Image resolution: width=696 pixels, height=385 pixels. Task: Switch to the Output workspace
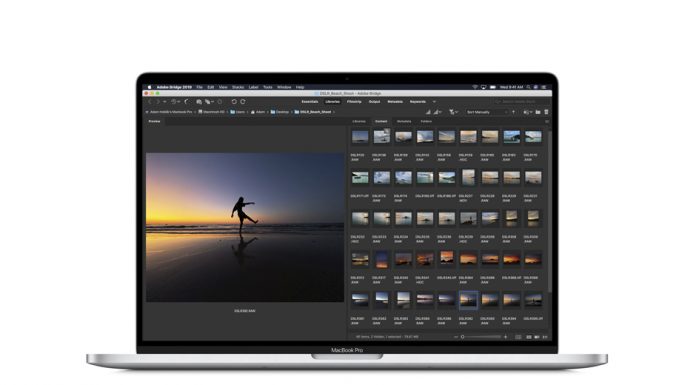click(x=374, y=102)
